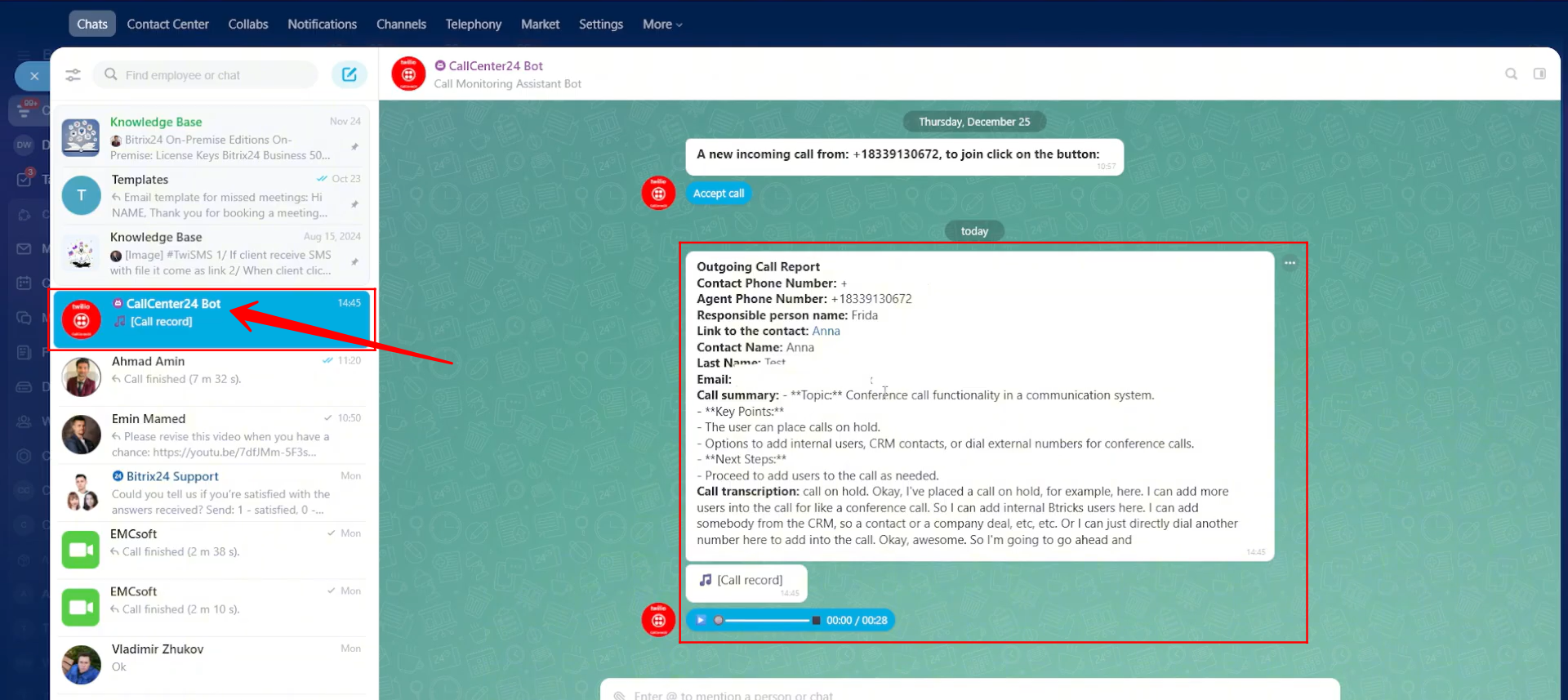The image size is (1568, 700).
Task: Open chat list filter settings icon
Action: pyautogui.click(x=73, y=75)
